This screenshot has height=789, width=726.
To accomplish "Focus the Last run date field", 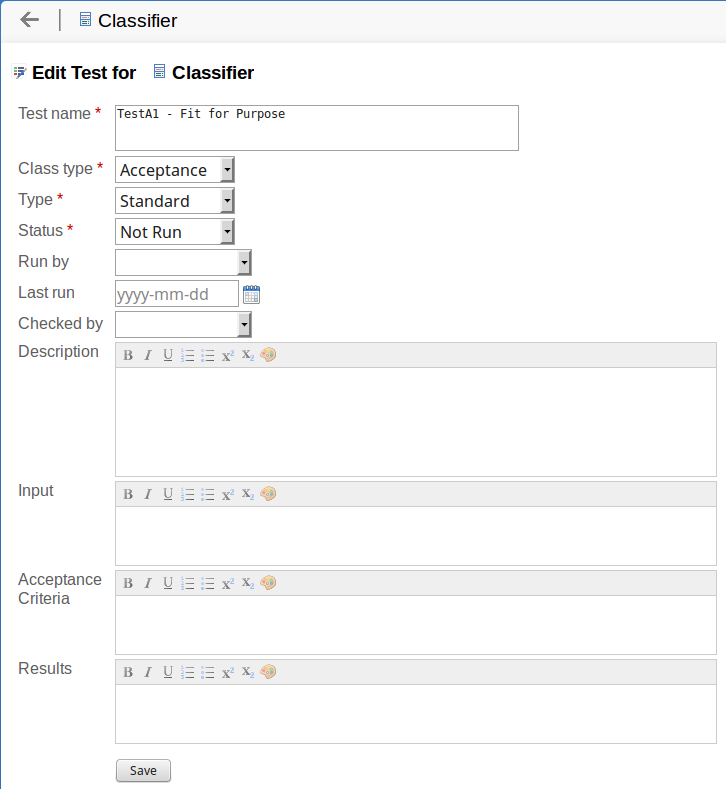I will pos(177,294).
